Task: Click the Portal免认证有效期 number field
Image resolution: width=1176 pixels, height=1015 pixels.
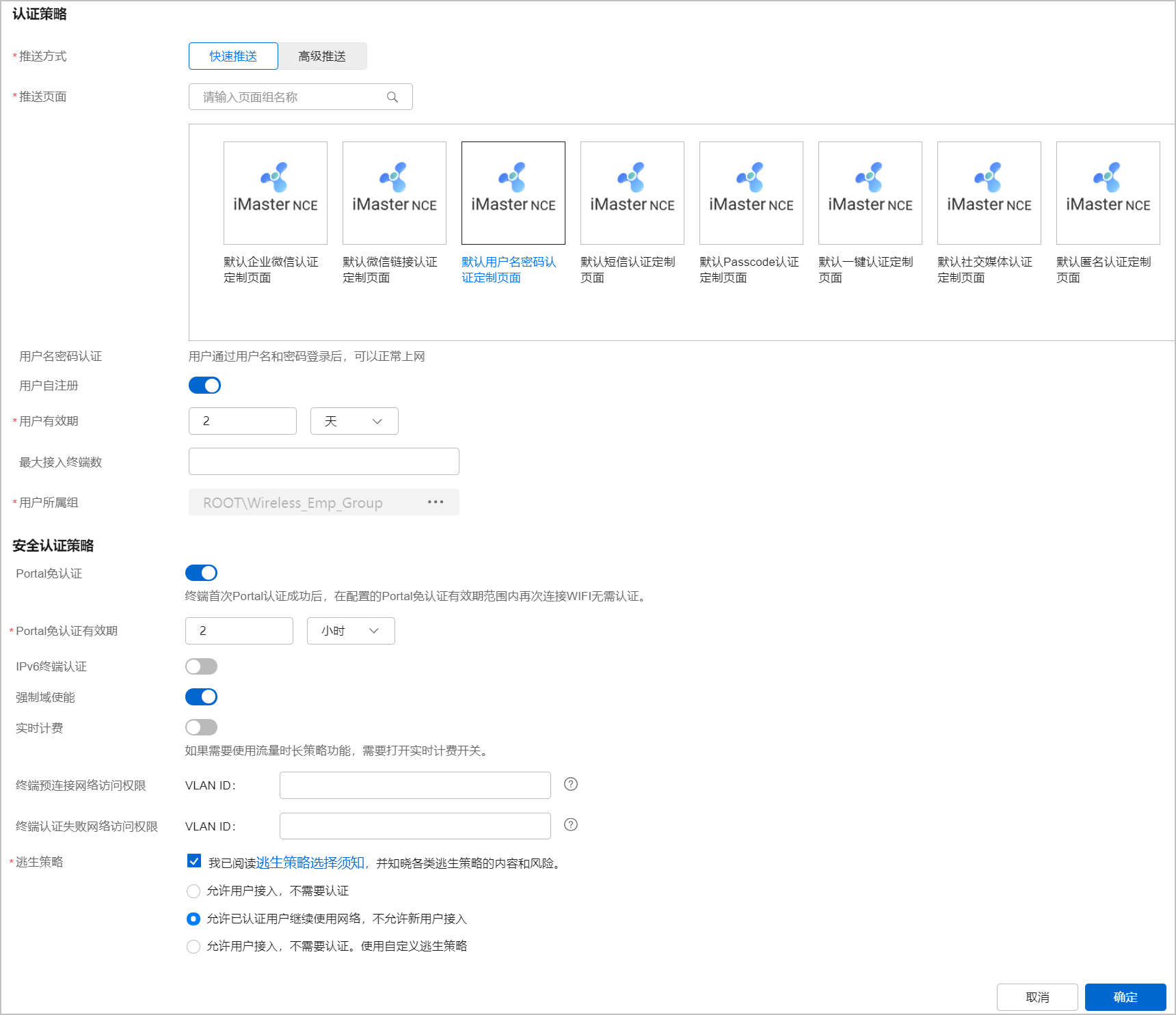Action: coord(239,631)
